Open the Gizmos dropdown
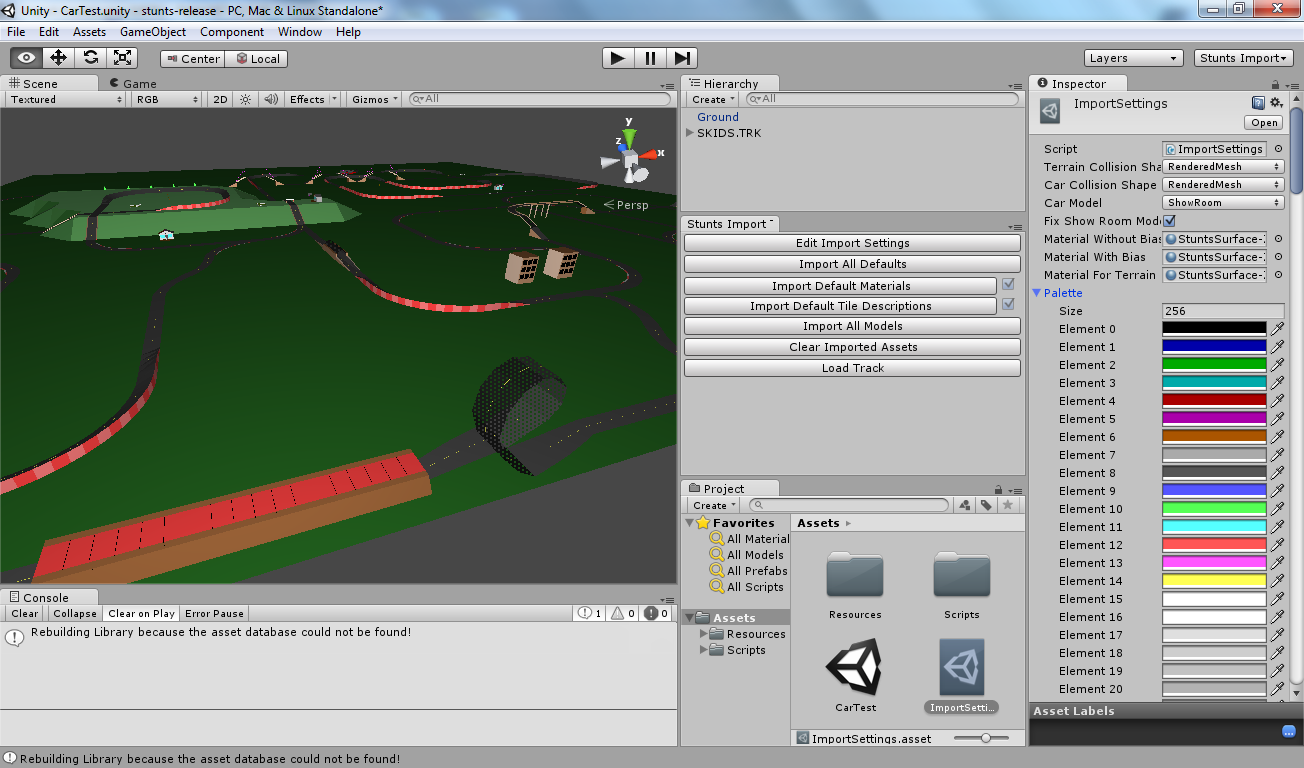The height and width of the screenshot is (768, 1304). coord(375,99)
